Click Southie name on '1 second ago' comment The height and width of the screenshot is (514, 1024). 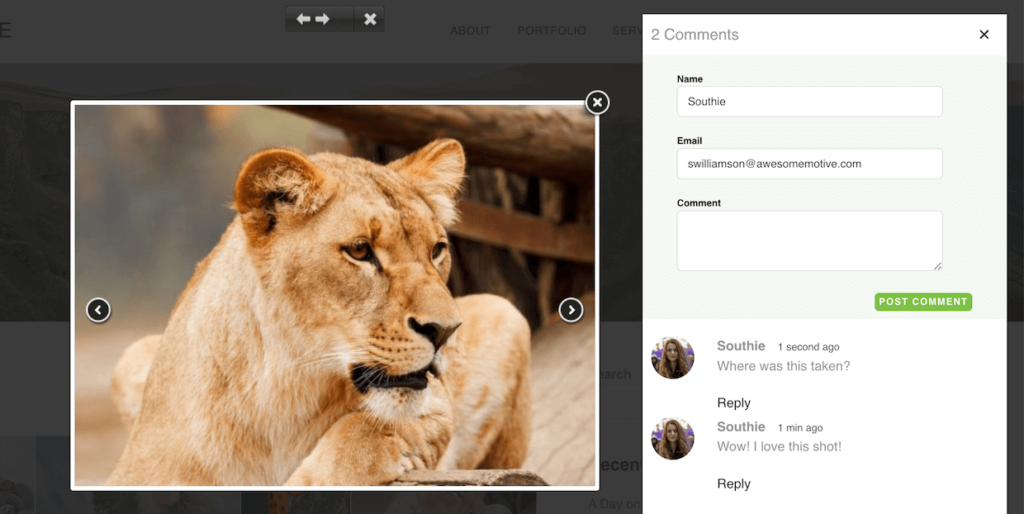tap(741, 345)
